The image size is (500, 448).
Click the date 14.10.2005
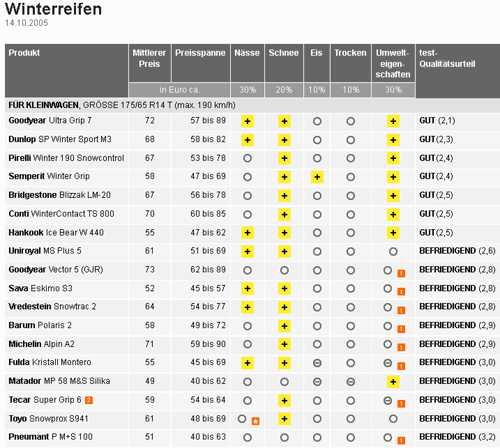tap(27, 23)
